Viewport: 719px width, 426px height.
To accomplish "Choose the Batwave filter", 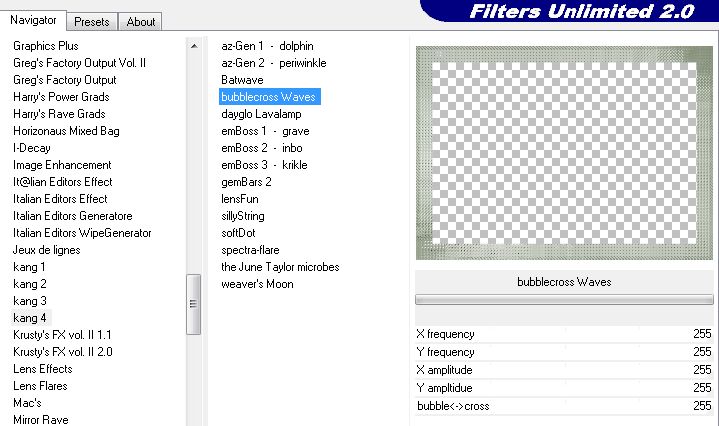I will click(243, 80).
